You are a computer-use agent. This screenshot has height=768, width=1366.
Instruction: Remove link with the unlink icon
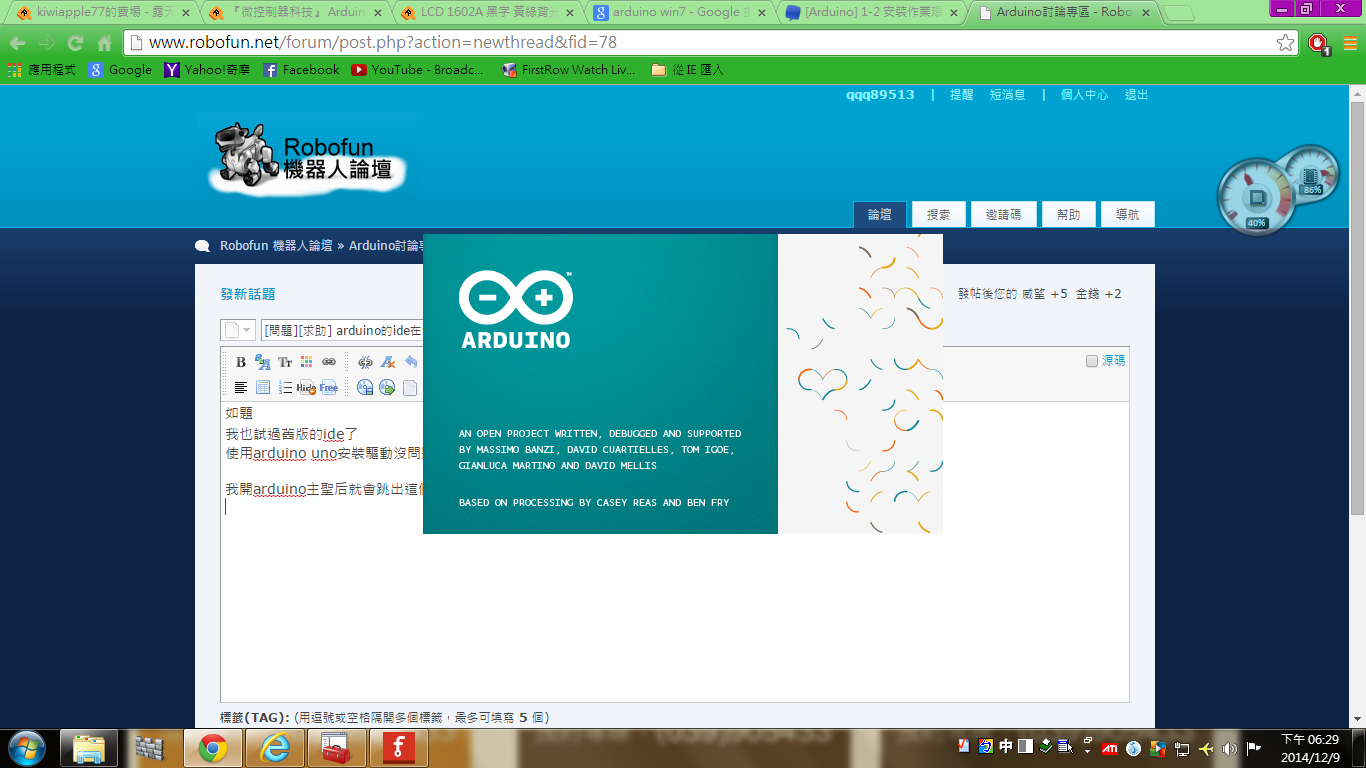[365, 362]
